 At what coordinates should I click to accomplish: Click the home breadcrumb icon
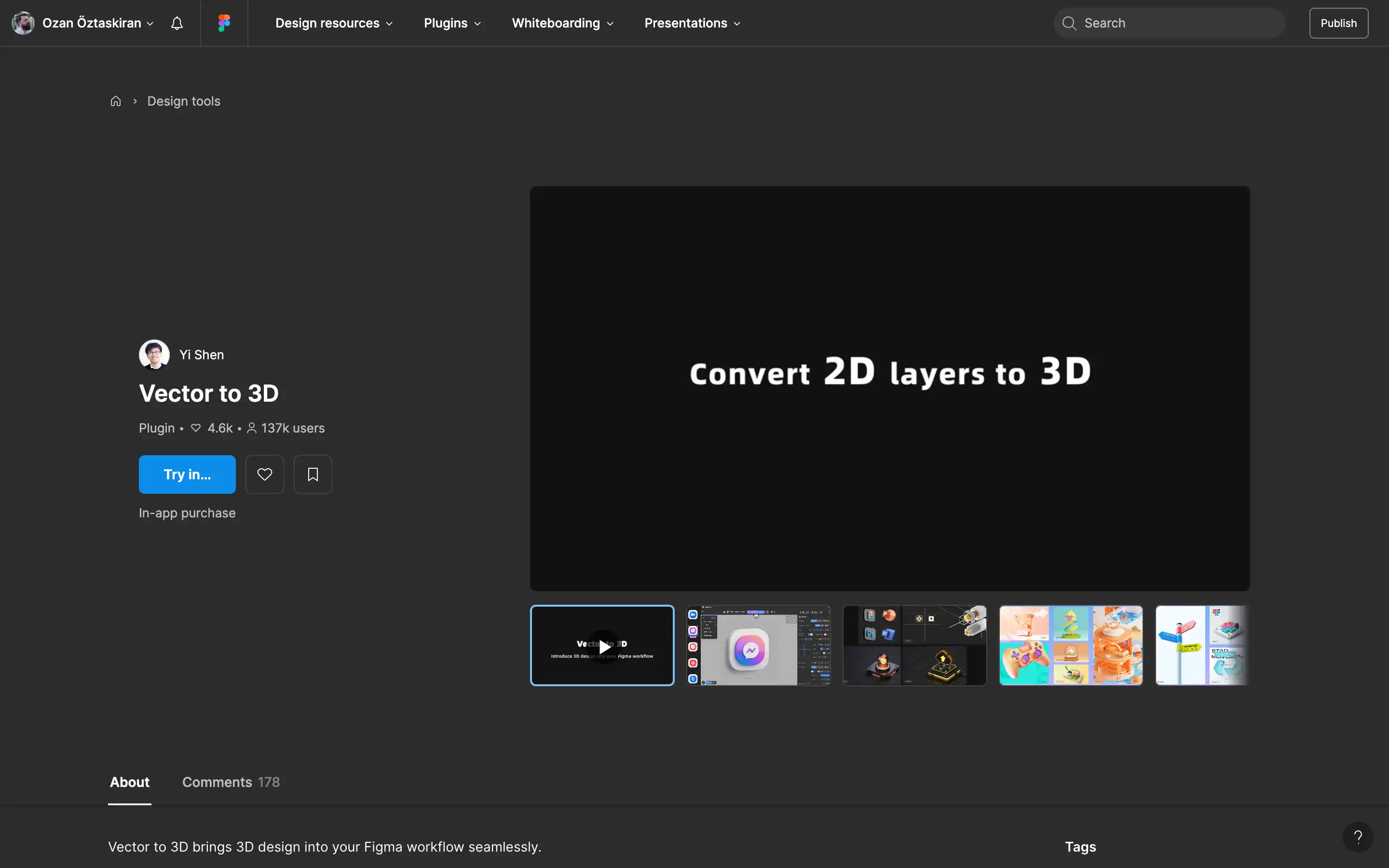115,101
